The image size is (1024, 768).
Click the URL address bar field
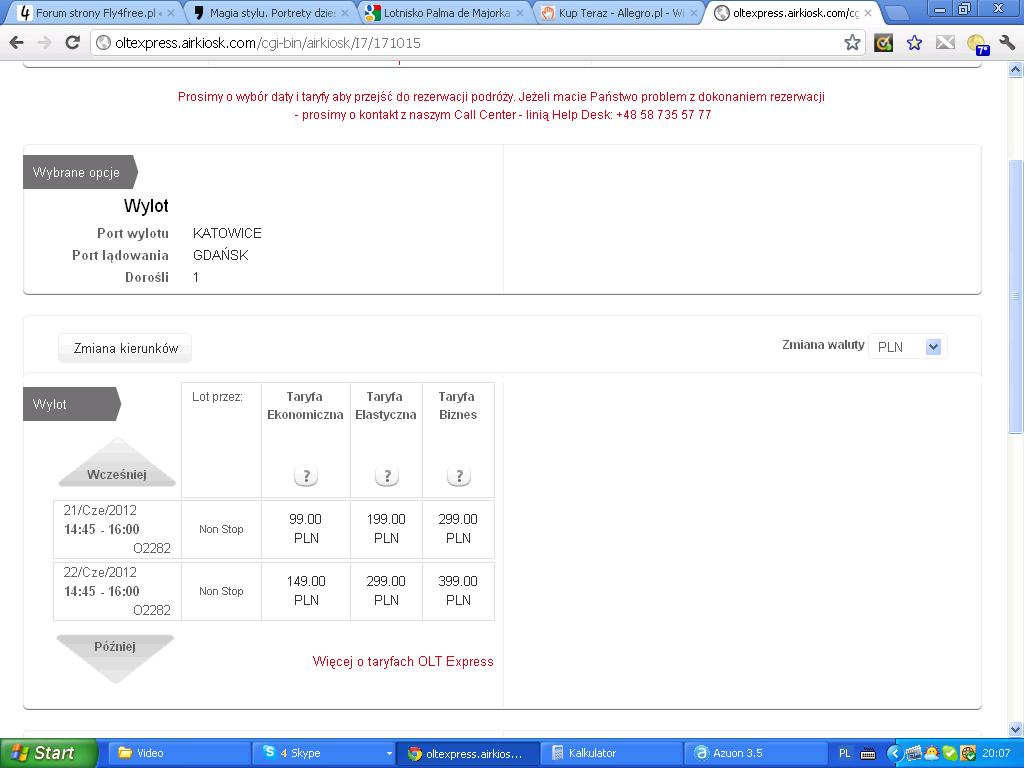coord(467,43)
